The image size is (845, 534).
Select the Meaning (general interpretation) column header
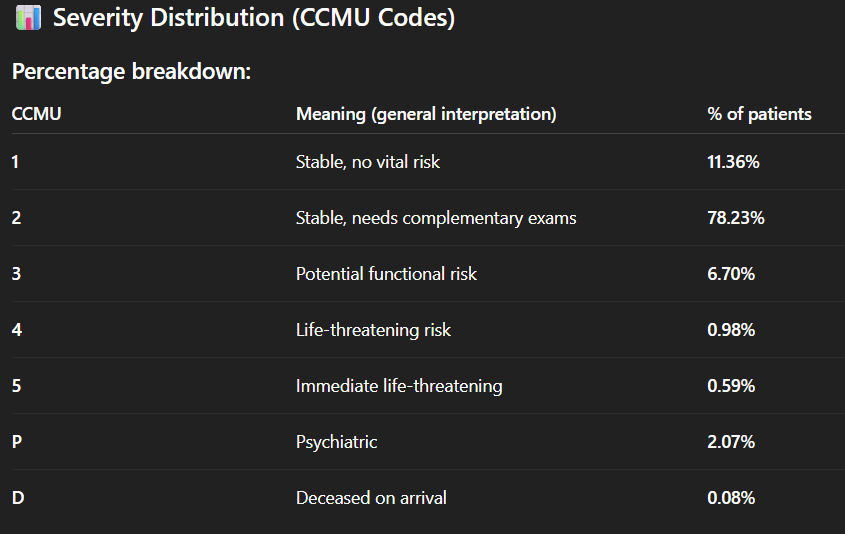coord(426,114)
